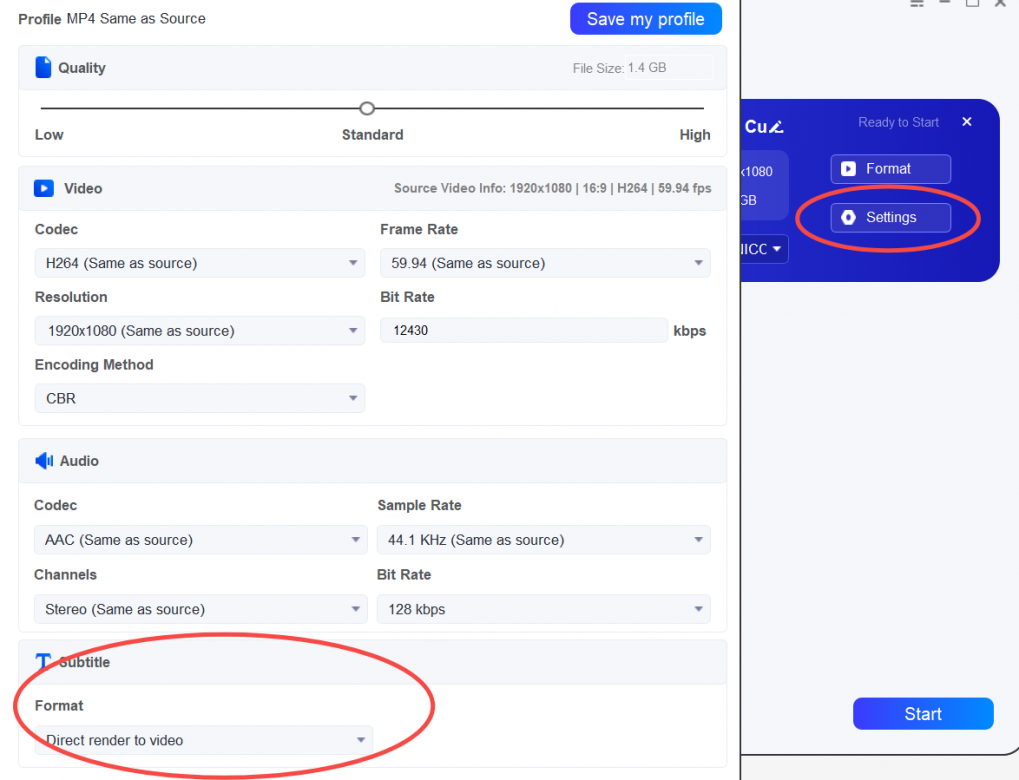Open the Format options button
Image resolution: width=1019 pixels, height=780 pixels.
pos(890,169)
